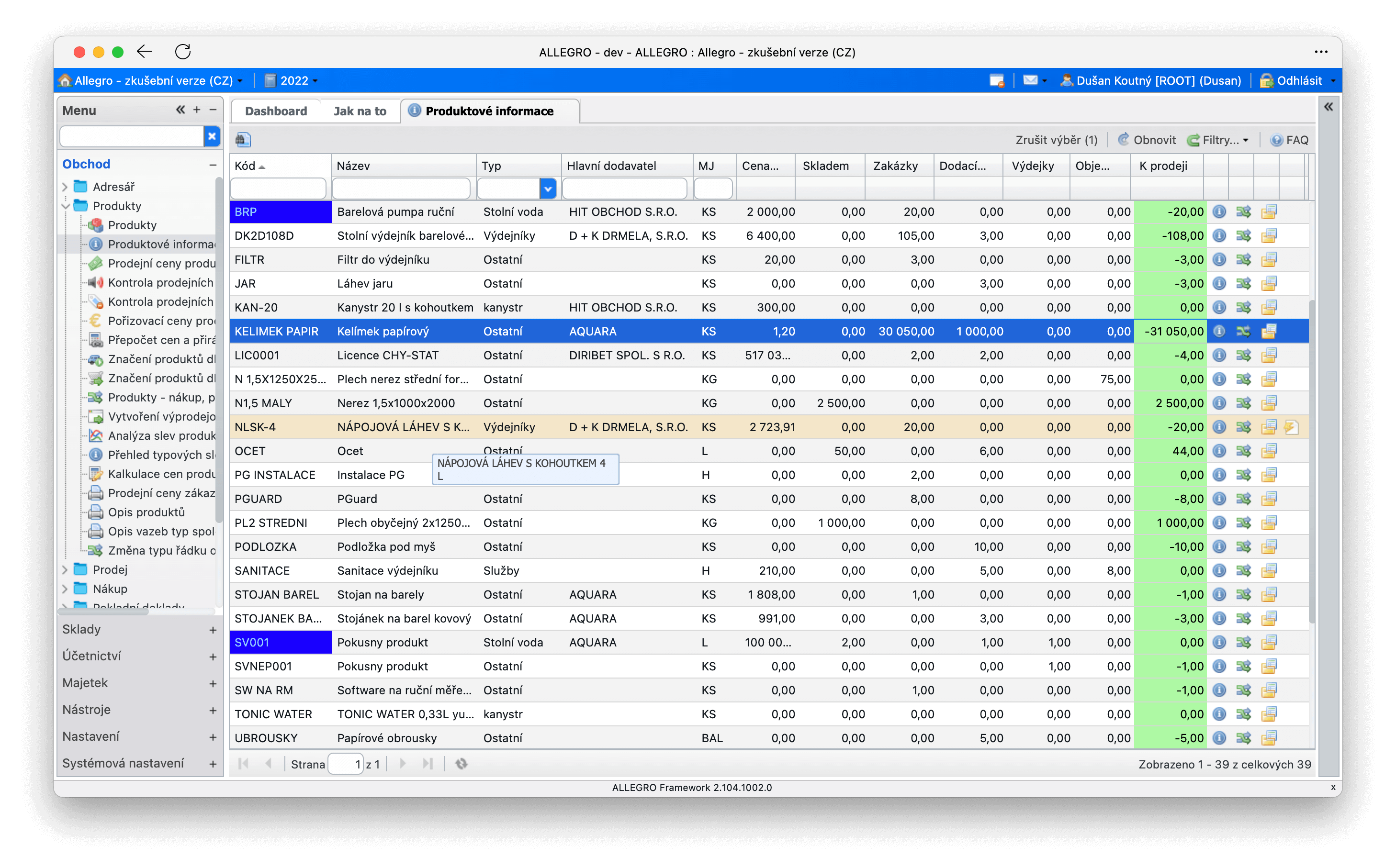Select the TONIC WATER row code cell
The height and width of the screenshot is (868, 1396).
pyautogui.click(x=280, y=714)
